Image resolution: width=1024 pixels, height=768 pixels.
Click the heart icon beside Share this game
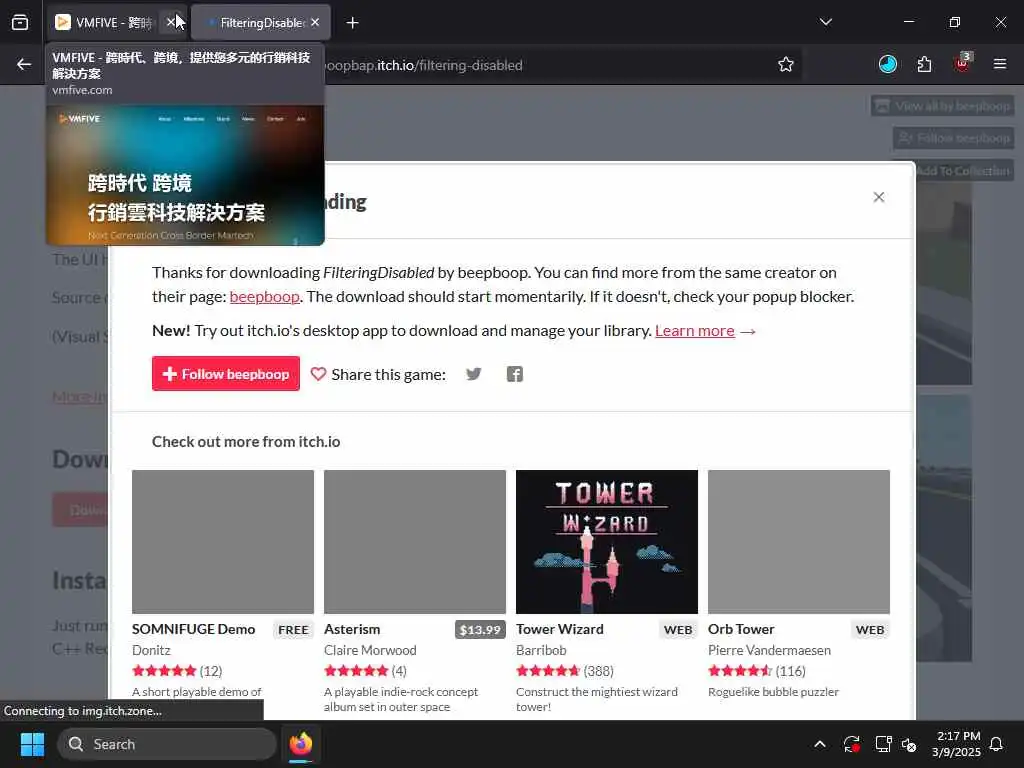tap(318, 374)
